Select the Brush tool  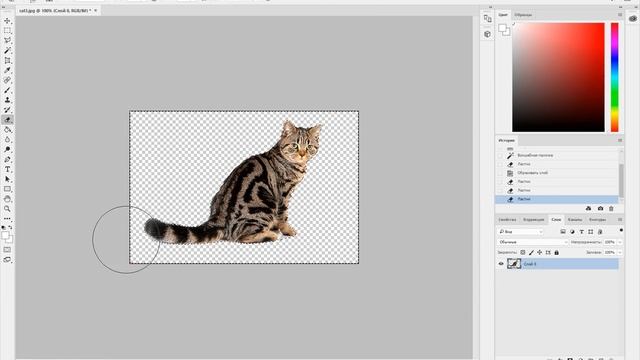tap(7, 90)
